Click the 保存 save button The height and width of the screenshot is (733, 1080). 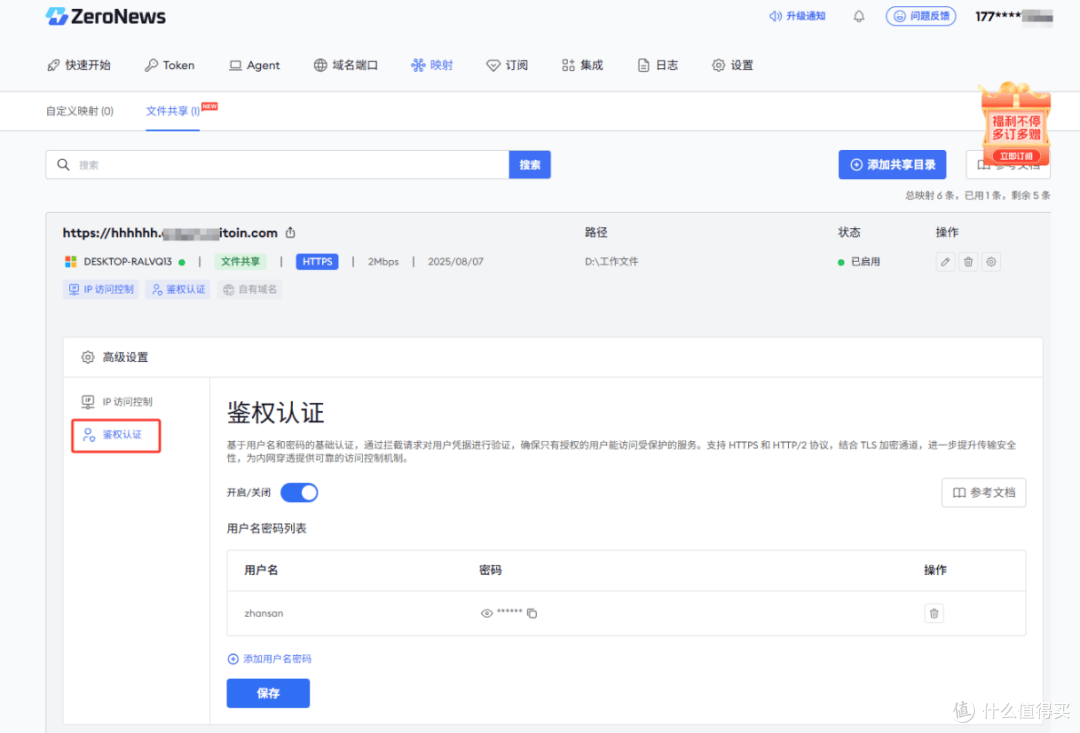(268, 693)
